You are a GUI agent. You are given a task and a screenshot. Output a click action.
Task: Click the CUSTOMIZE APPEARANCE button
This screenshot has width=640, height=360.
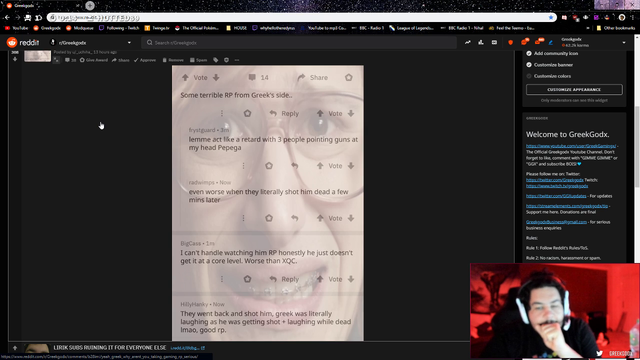tap(574, 89)
